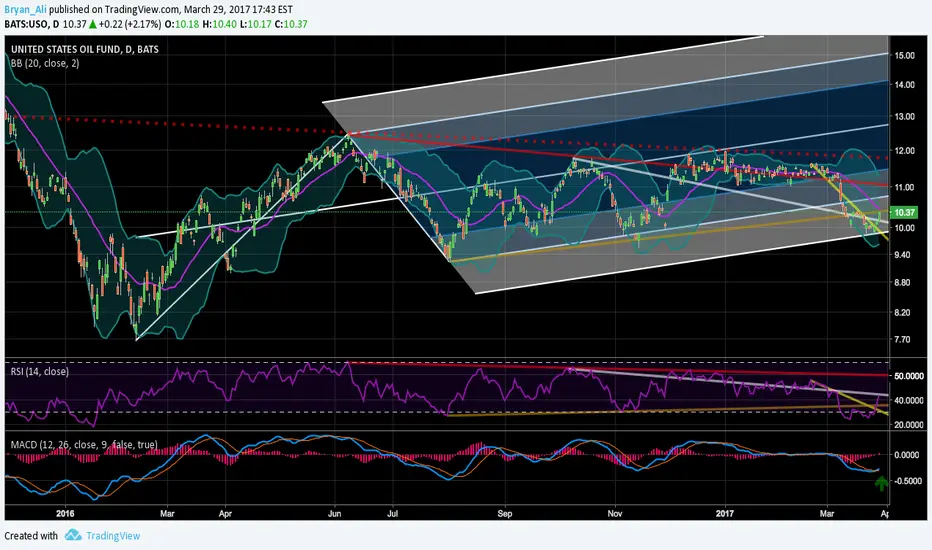Click the 7.70 price axis label
The height and width of the screenshot is (550, 932).
(x=903, y=340)
